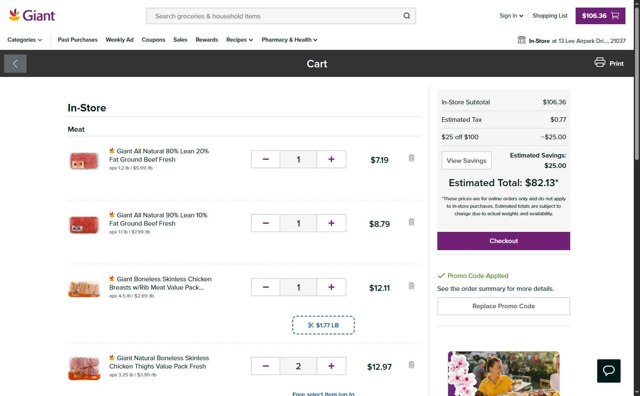Image resolution: width=640 pixels, height=396 pixels.
Task: Increase quantity of 90% Lean Ground Beef
Action: click(x=331, y=223)
